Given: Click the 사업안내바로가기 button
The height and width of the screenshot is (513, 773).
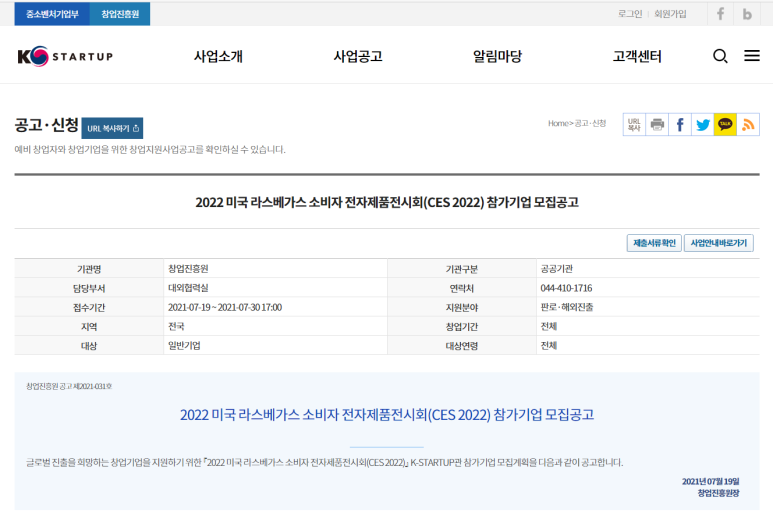Looking at the screenshot, I should (x=719, y=243).
